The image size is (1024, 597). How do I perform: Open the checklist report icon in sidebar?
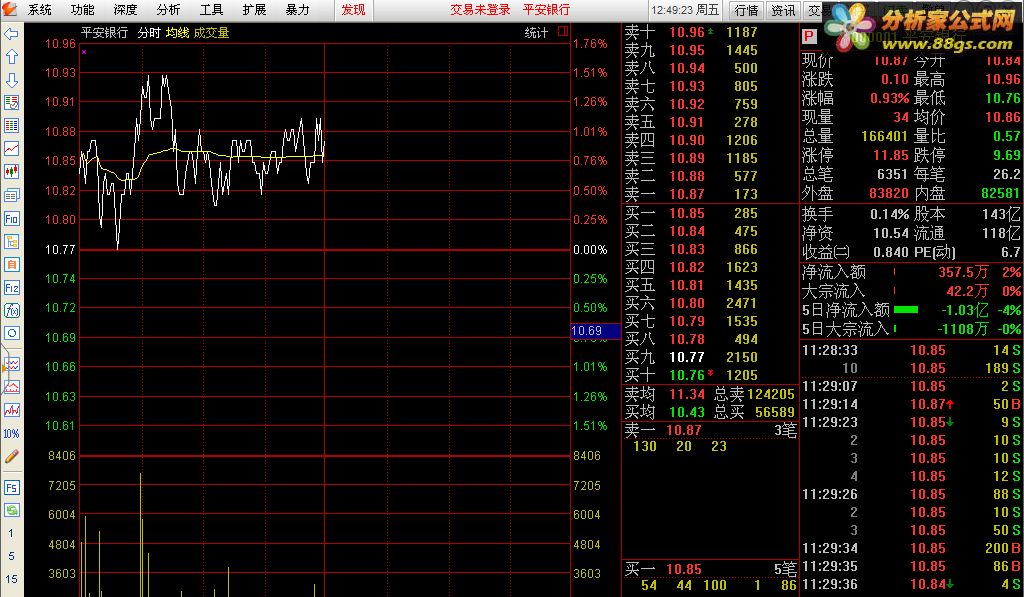point(11,103)
